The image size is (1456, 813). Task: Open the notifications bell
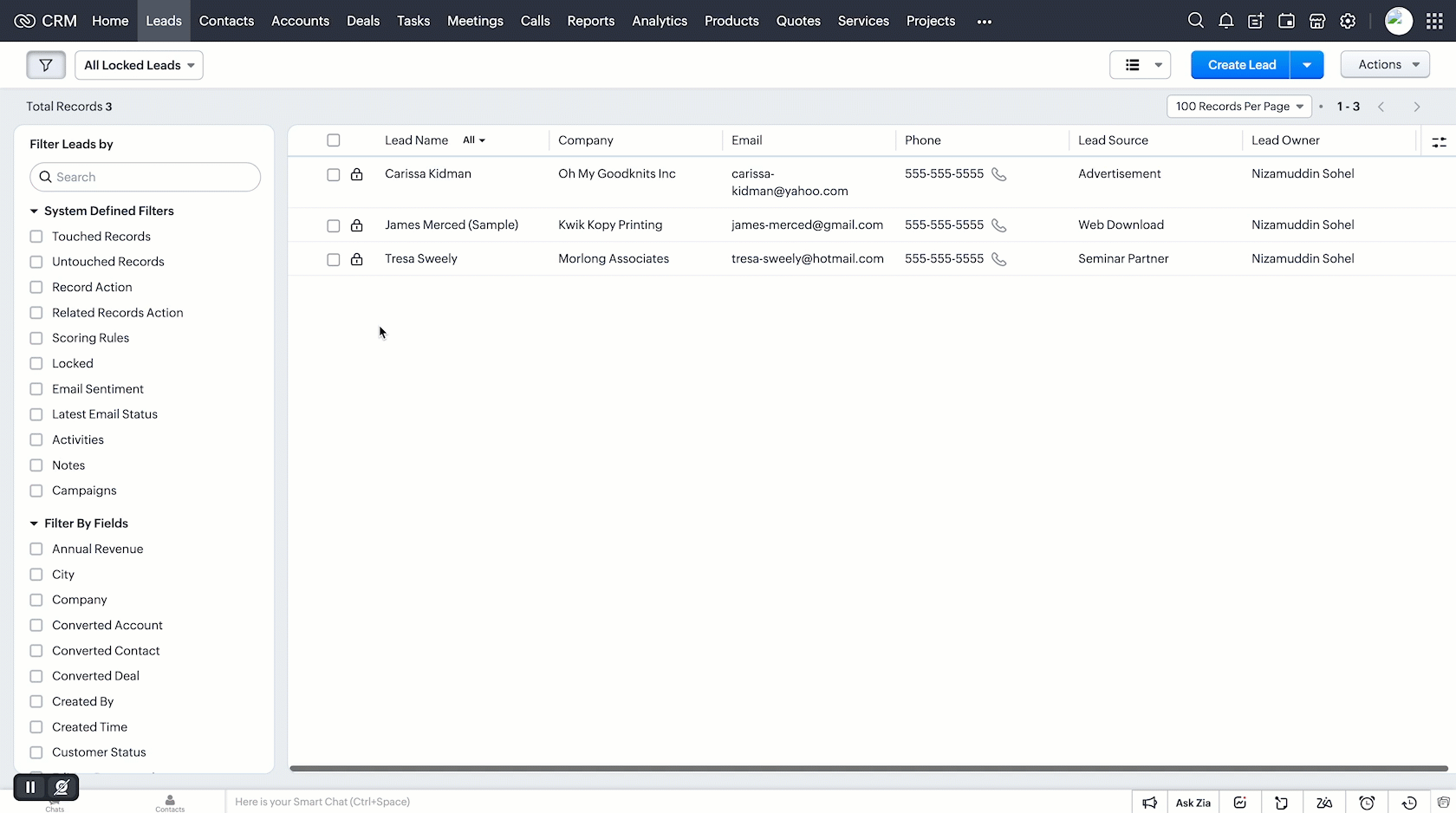[1225, 21]
